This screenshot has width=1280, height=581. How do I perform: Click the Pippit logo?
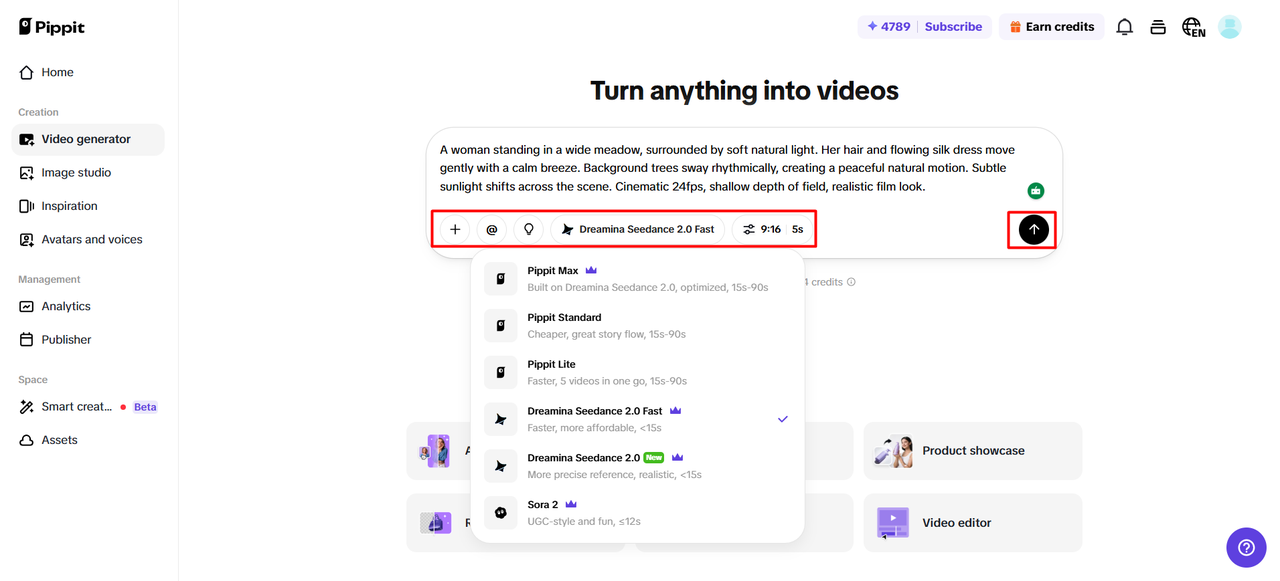point(52,27)
